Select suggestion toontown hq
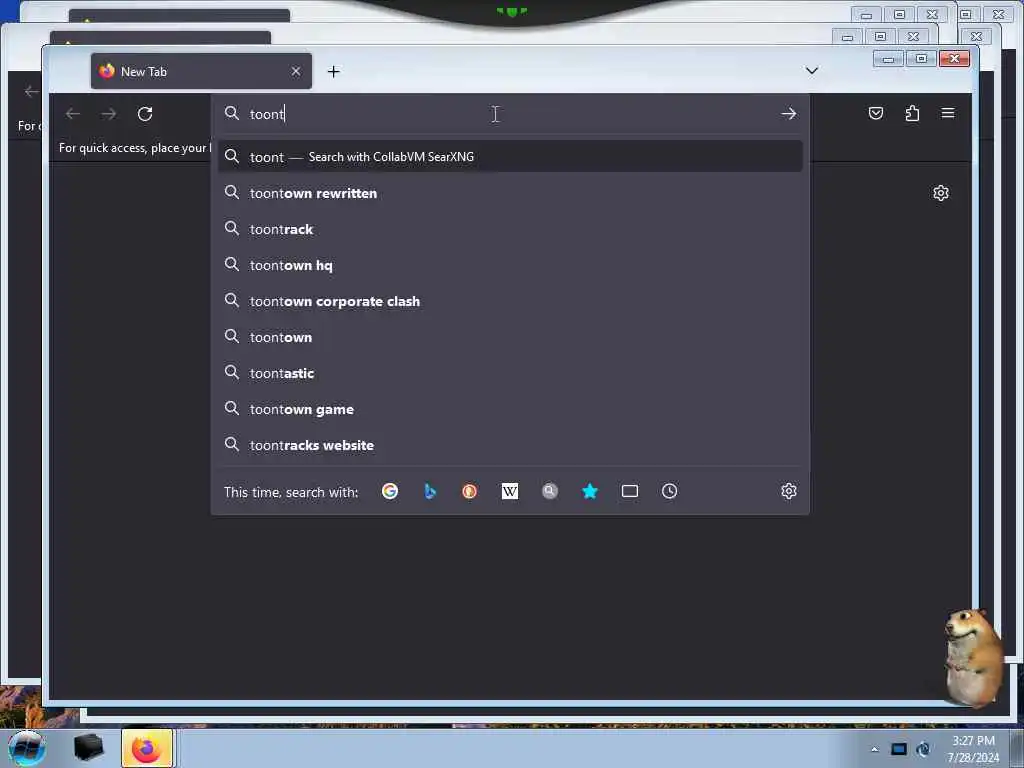The image size is (1024, 768). (x=510, y=265)
